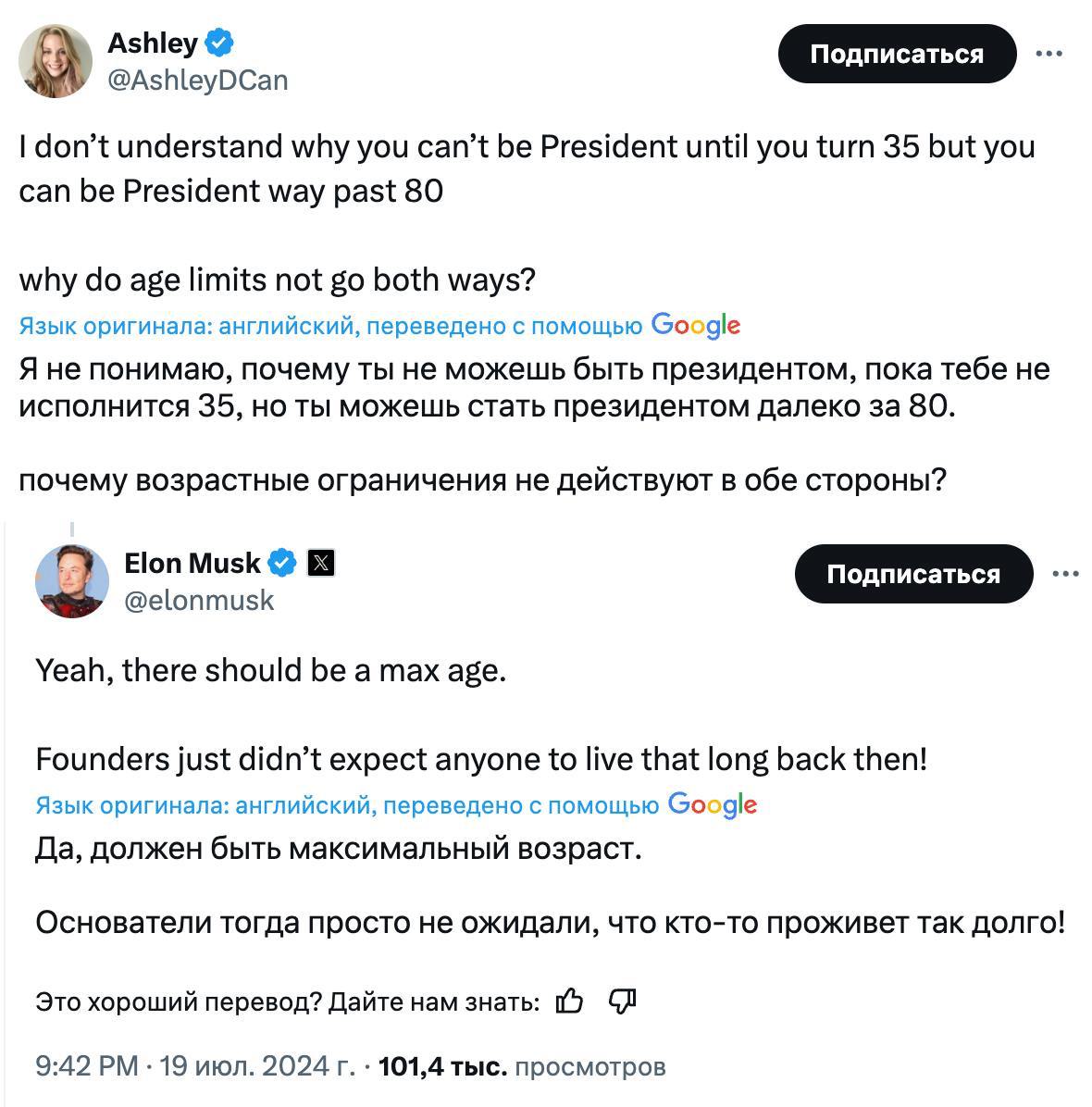Click the @elonmusk handle

pyautogui.click(x=199, y=601)
